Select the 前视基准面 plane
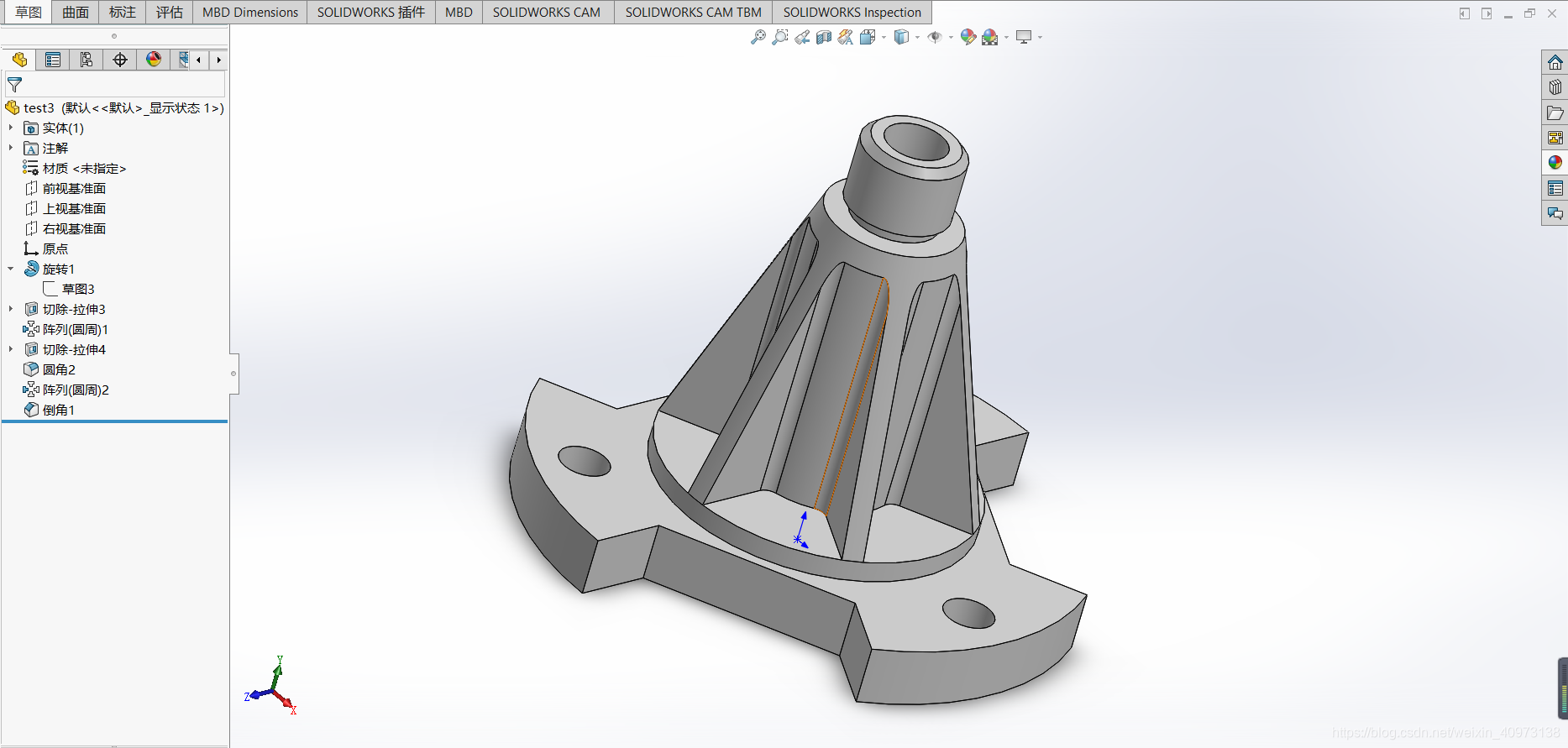The image size is (1568, 748). tap(65, 188)
